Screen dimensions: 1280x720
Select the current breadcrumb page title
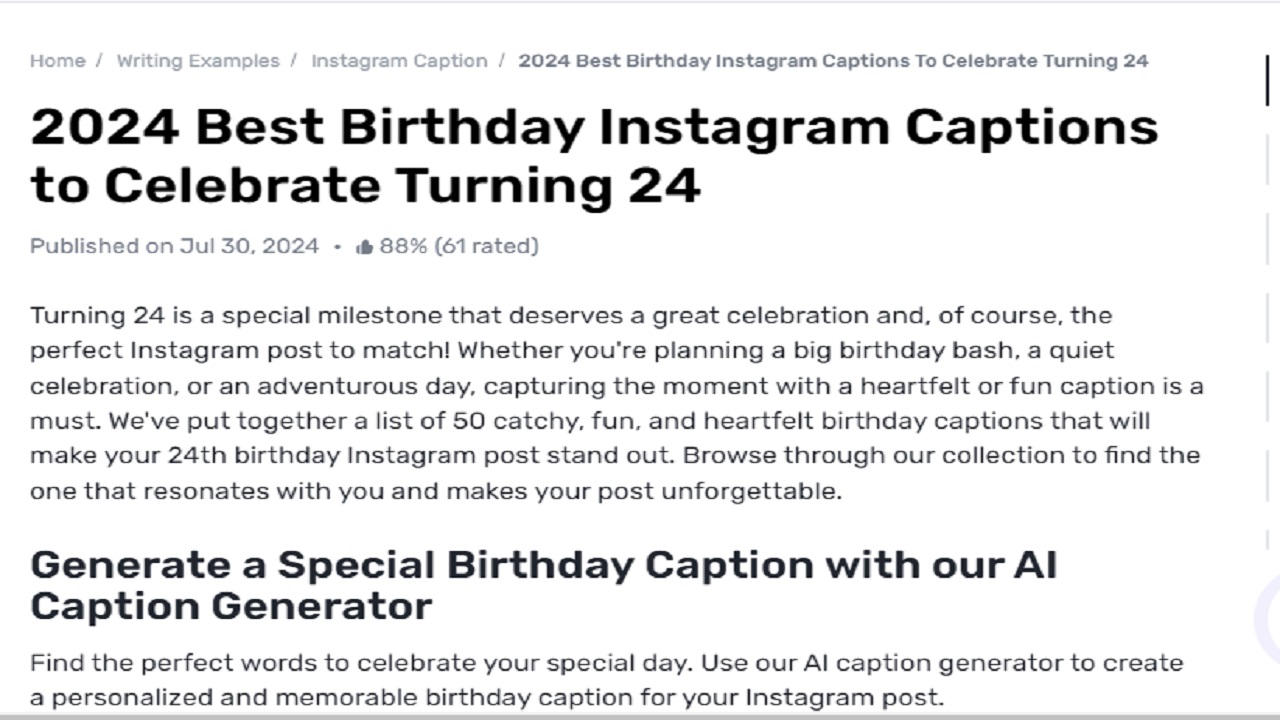(x=833, y=60)
